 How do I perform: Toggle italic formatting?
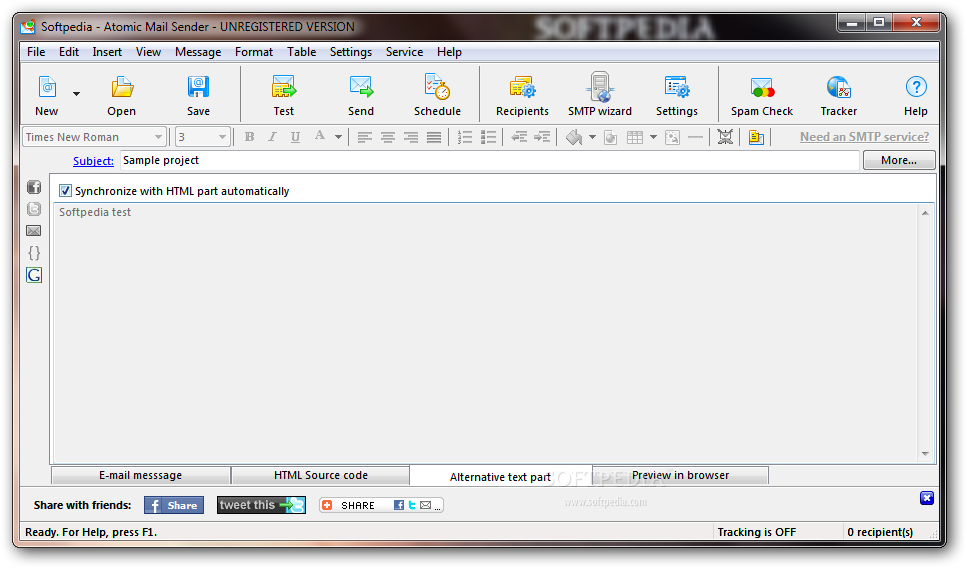click(272, 137)
